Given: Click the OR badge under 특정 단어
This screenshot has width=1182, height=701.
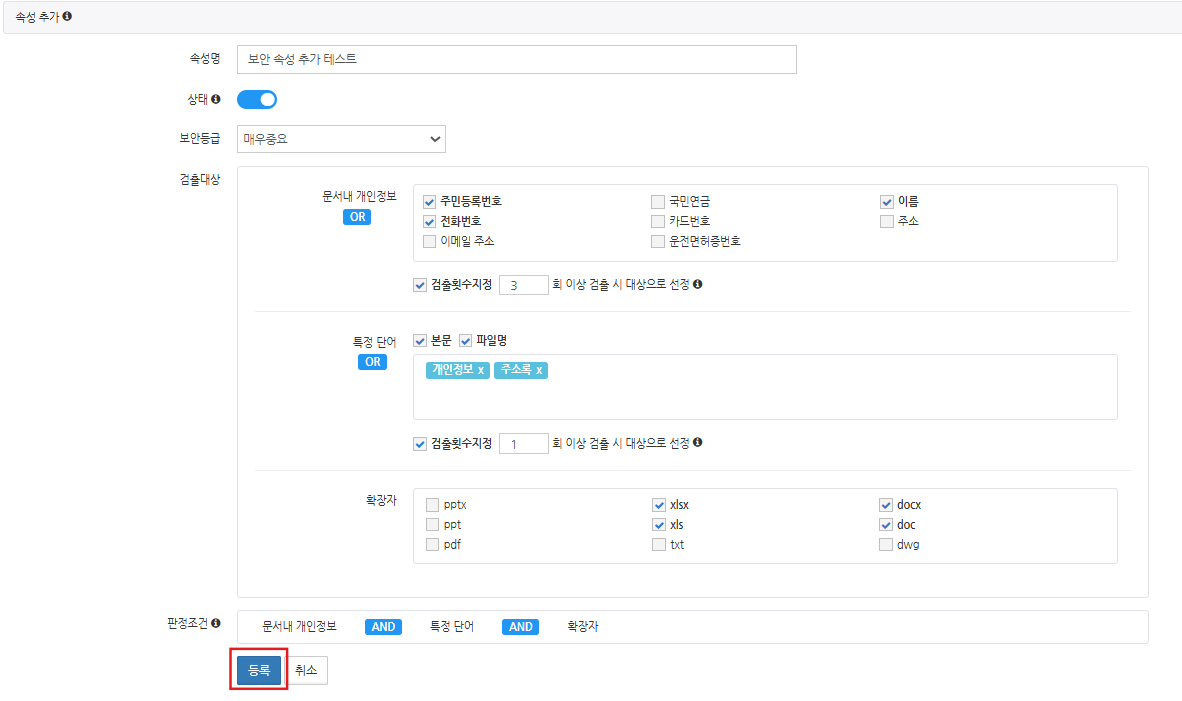Looking at the screenshot, I should [x=372, y=362].
